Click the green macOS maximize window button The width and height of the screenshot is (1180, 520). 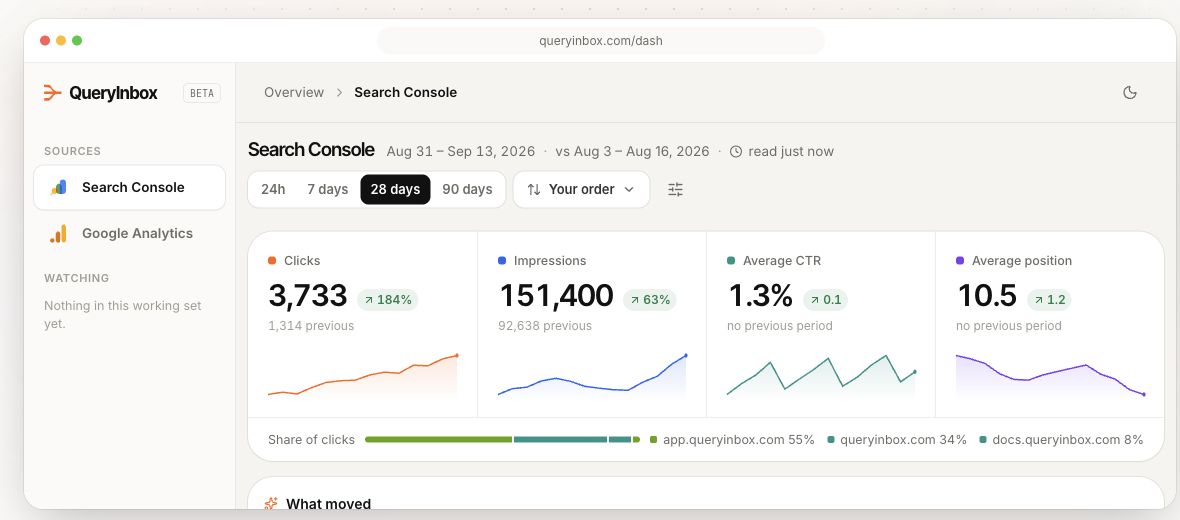77,41
